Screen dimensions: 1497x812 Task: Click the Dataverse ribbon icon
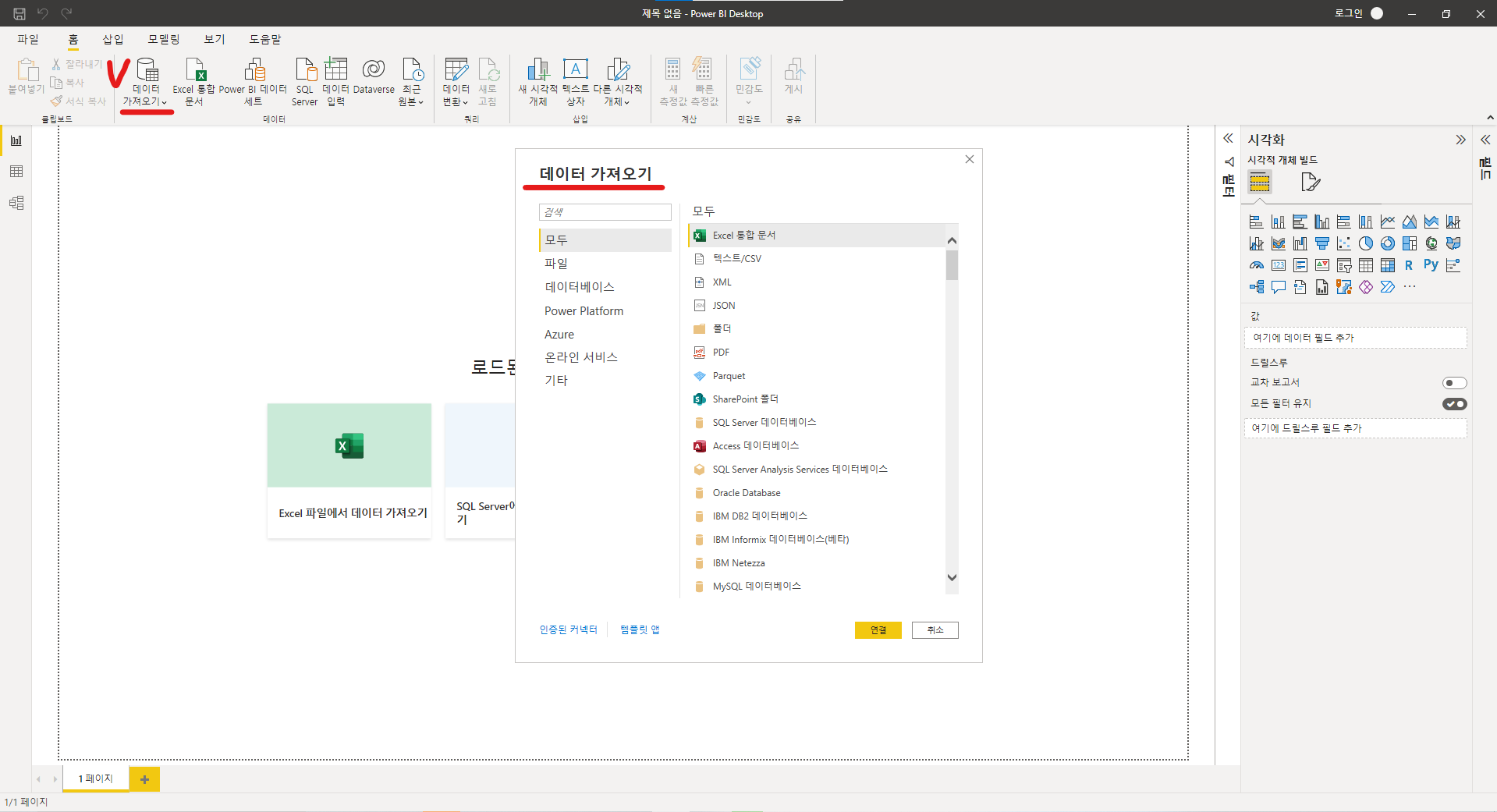click(374, 76)
